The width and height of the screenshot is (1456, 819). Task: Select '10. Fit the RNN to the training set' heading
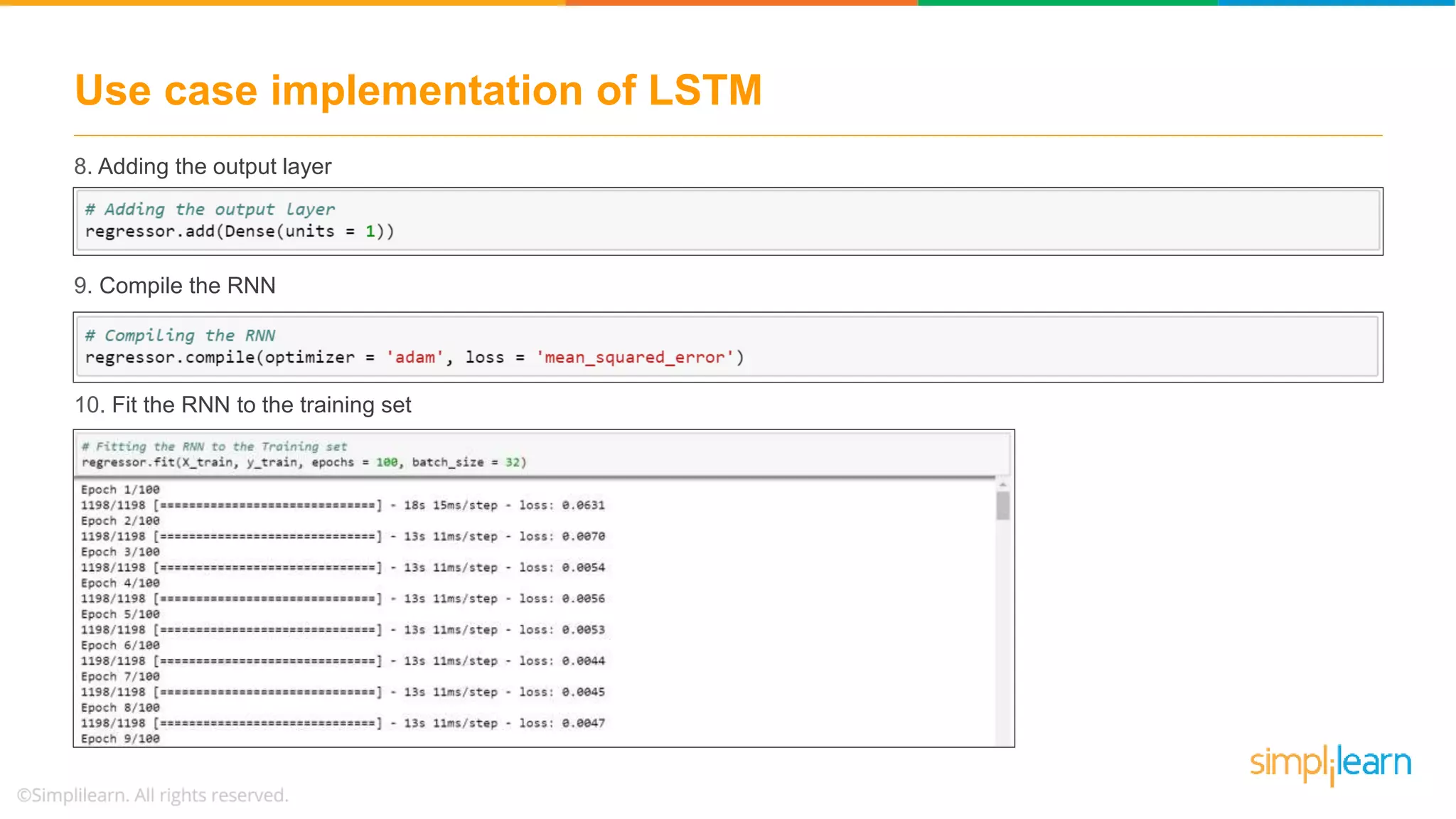[x=243, y=405]
